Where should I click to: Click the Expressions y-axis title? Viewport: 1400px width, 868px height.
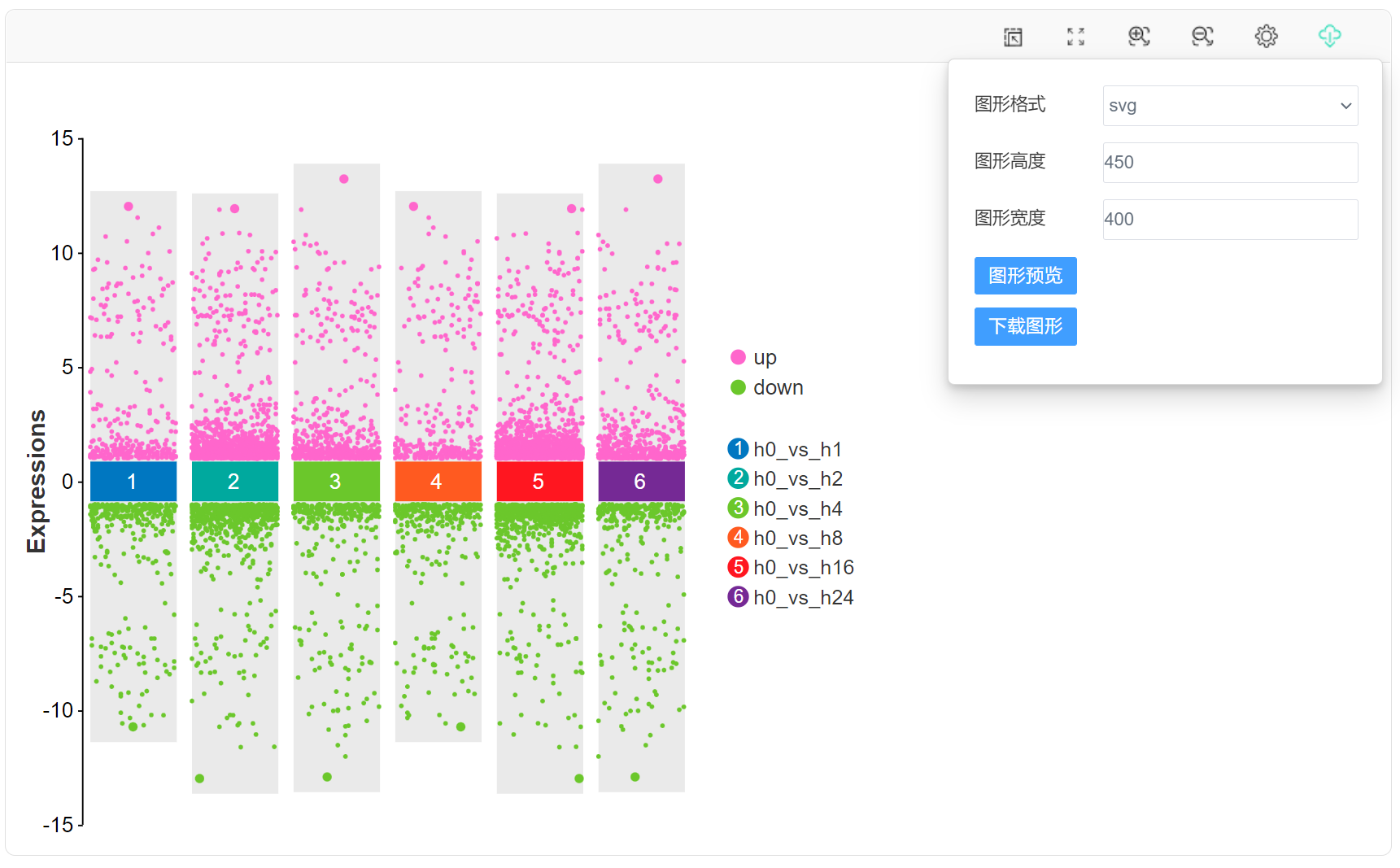37,482
